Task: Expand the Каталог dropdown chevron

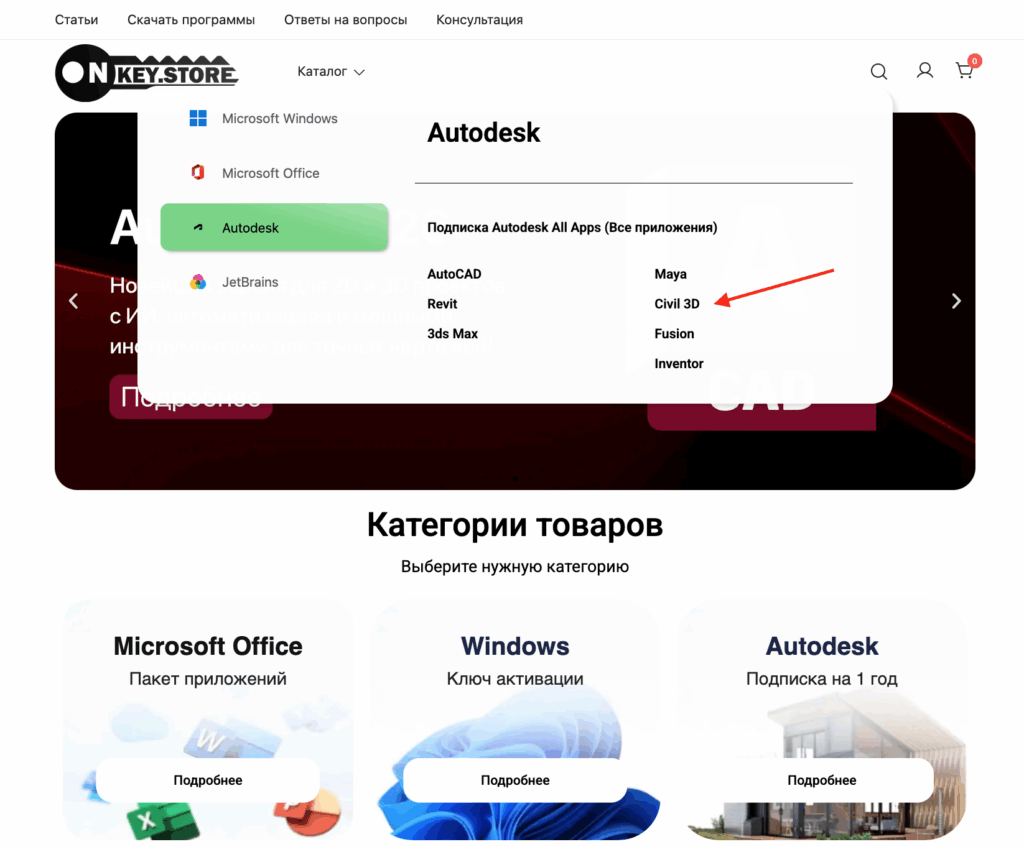Action: click(359, 72)
